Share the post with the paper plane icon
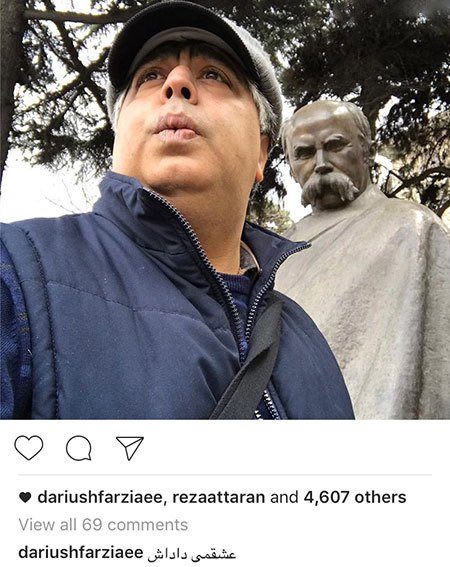The width and height of the screenshot is (450, 567). point(130,448)
